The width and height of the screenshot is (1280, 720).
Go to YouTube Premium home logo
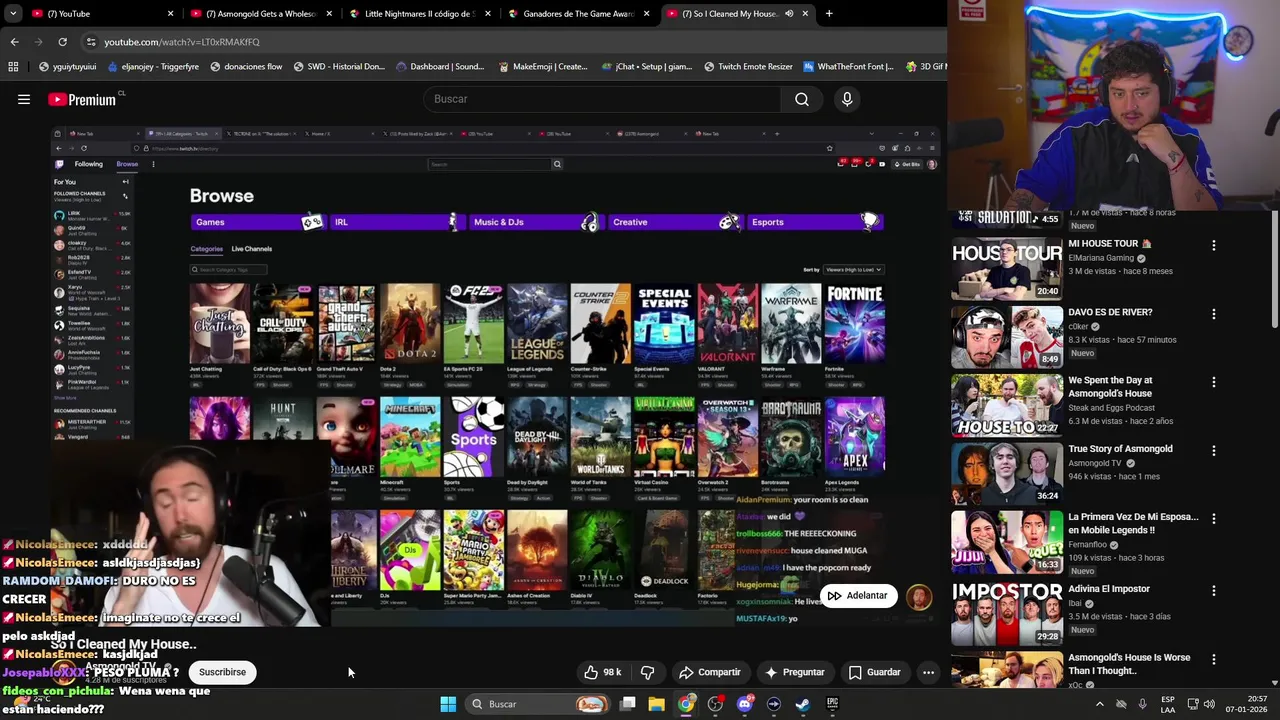[82, 99]
